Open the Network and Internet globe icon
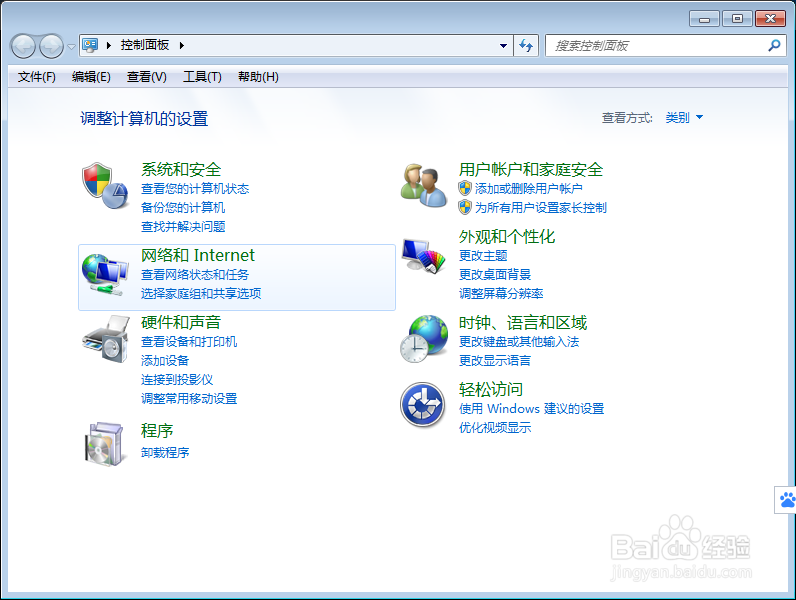 coord(105,275)
